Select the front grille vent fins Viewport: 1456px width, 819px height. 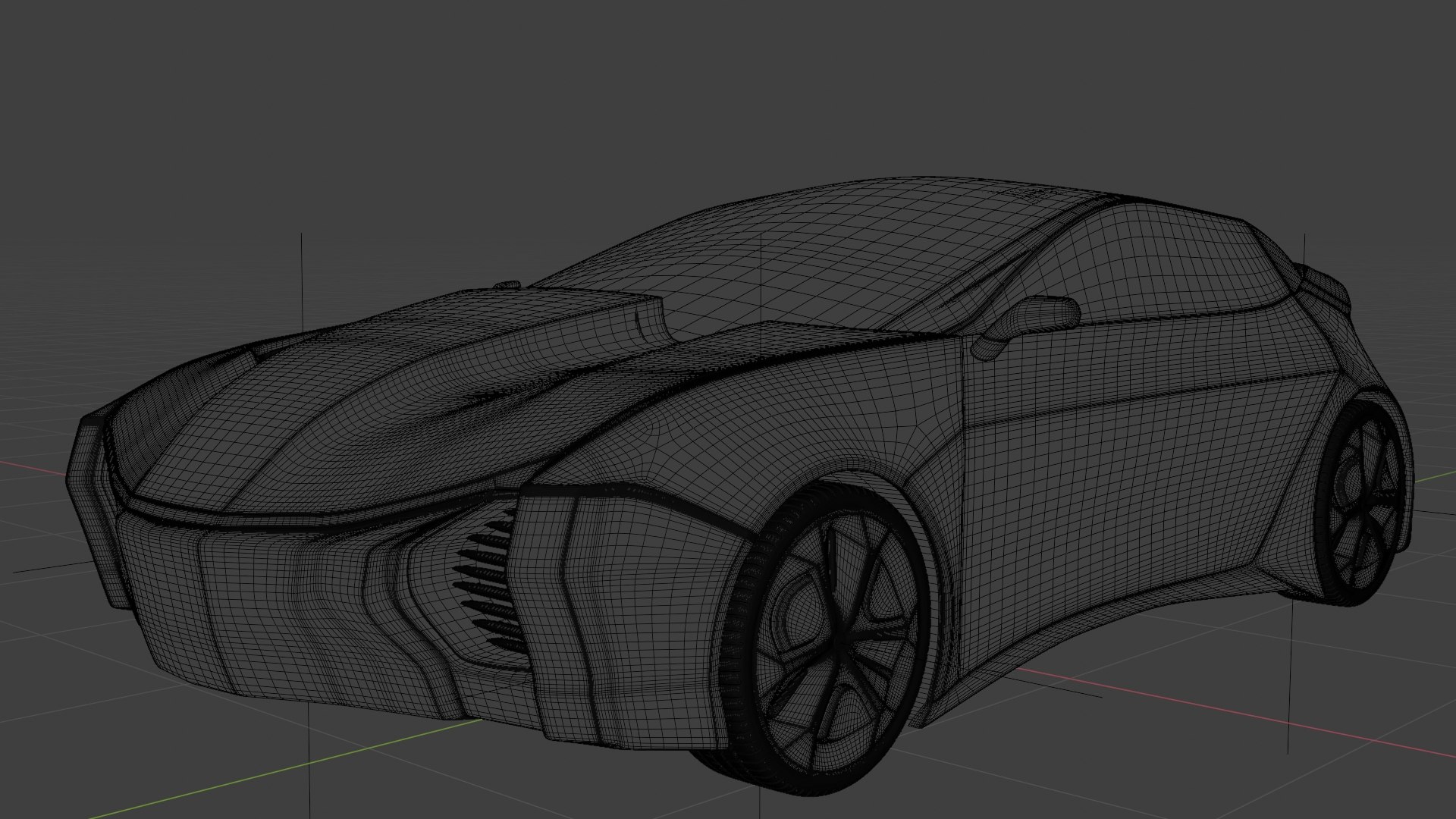click(491, 582)
